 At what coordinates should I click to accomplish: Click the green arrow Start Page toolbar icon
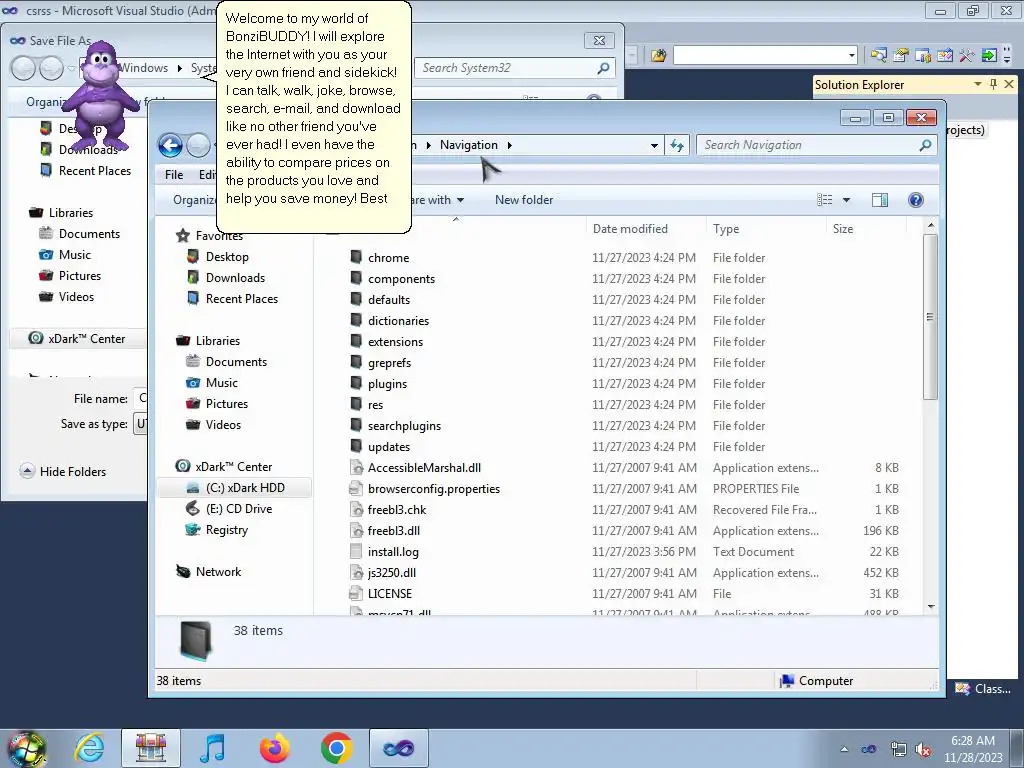click(989, 56)
